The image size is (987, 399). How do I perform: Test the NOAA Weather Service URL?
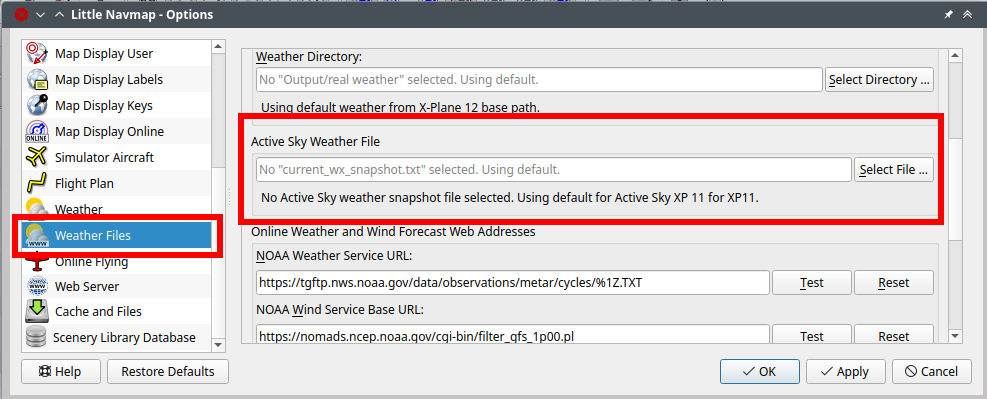[811, 283]
